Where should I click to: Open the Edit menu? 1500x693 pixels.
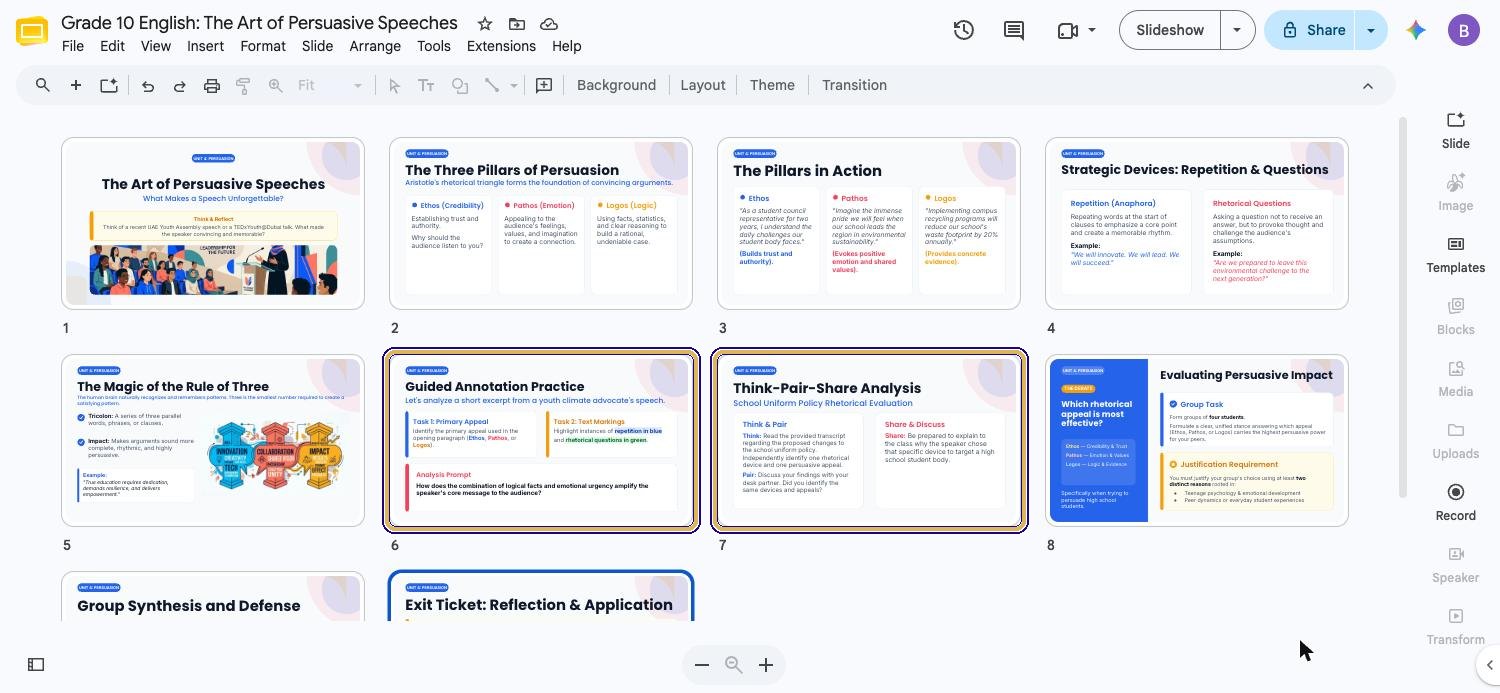click(112, 46)
